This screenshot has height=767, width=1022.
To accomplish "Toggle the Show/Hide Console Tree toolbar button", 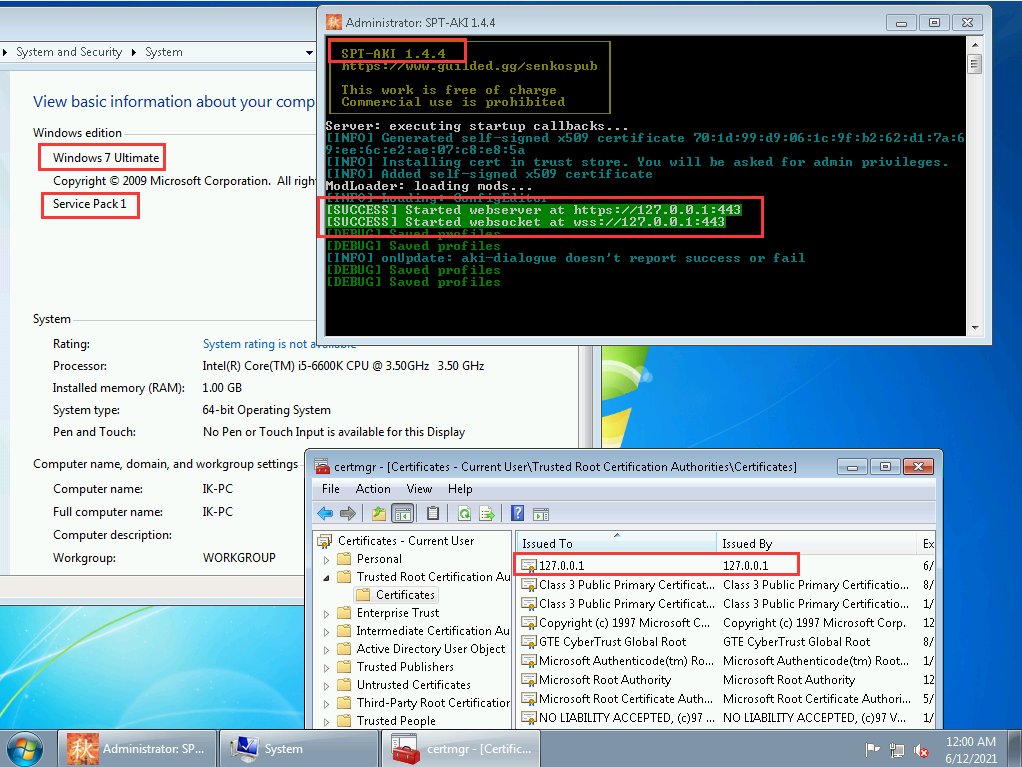I will click(403, 514).
